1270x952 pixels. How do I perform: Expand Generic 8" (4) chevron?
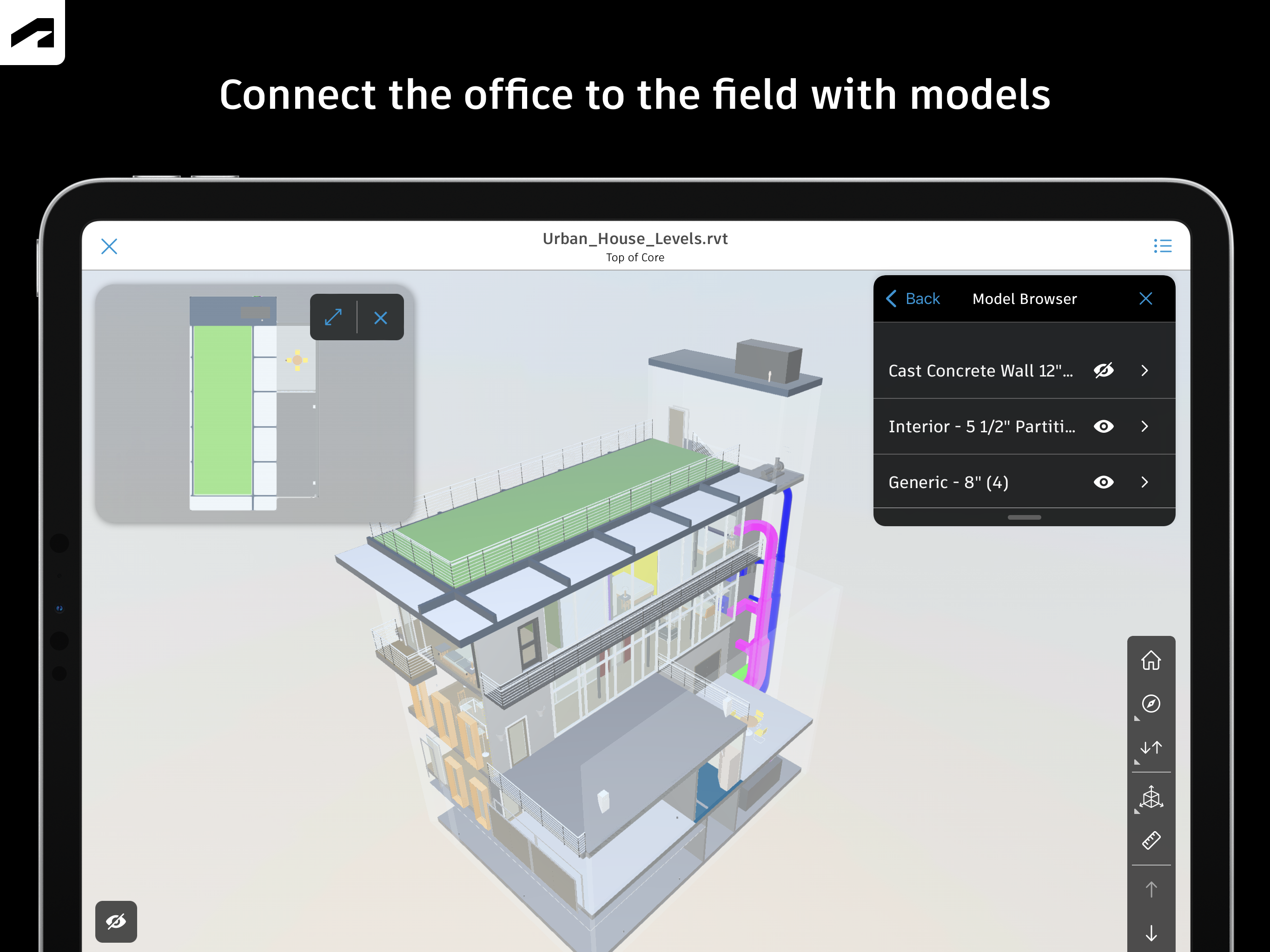click(x=1144, y=483)
